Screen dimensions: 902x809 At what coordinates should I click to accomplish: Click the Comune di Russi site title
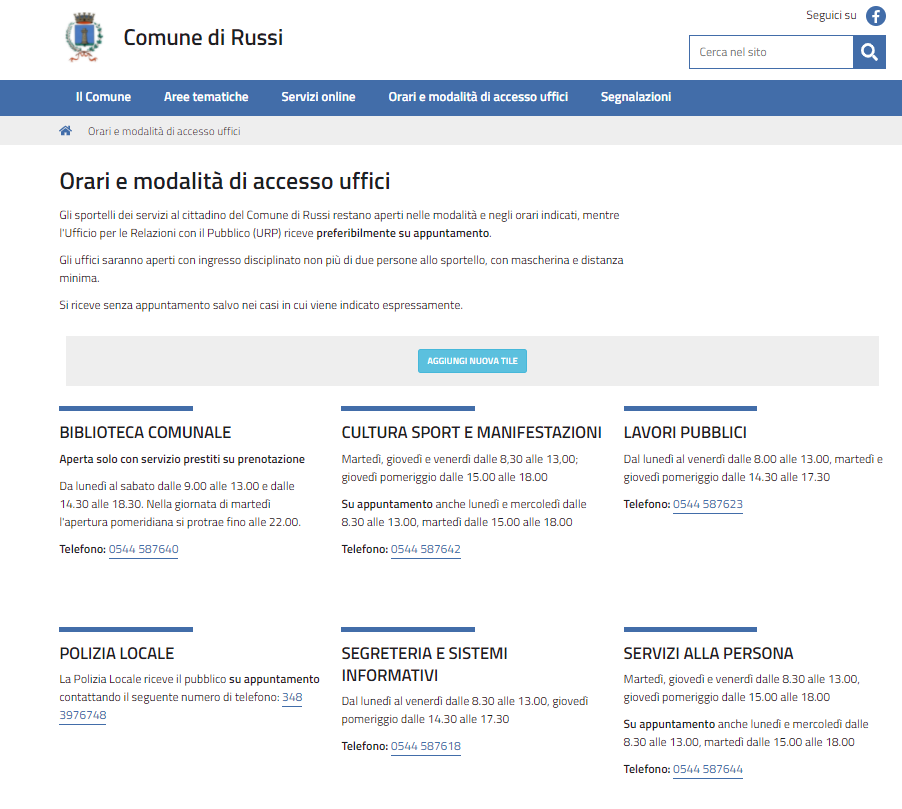point(203,38)
